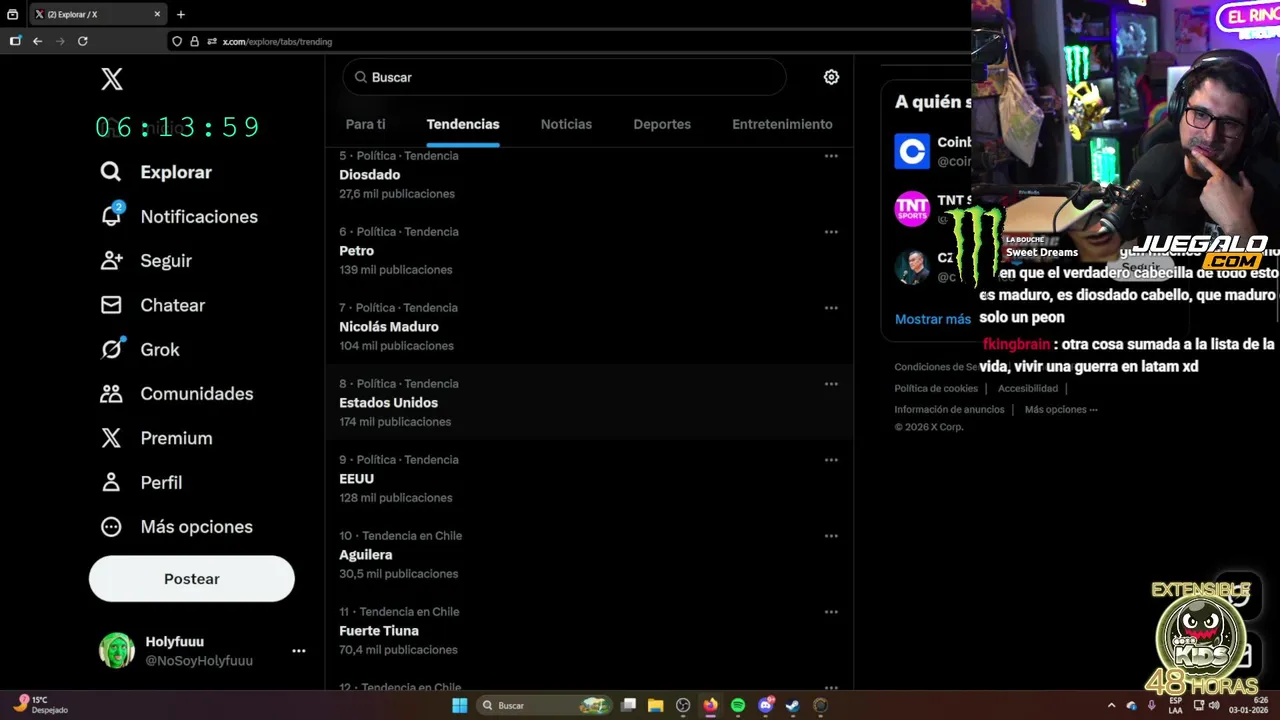Image resolution: width=1280 pixels, height=720 pixels.
Task: Open Notificaciones with its bell icon
Action: pos(178,216)
